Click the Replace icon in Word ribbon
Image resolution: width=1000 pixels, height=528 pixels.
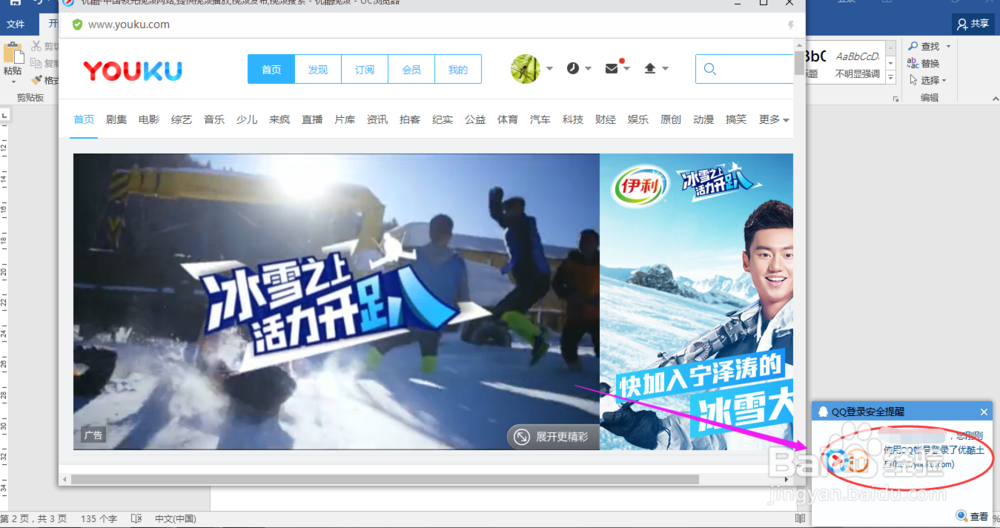(x=913, y=62)
